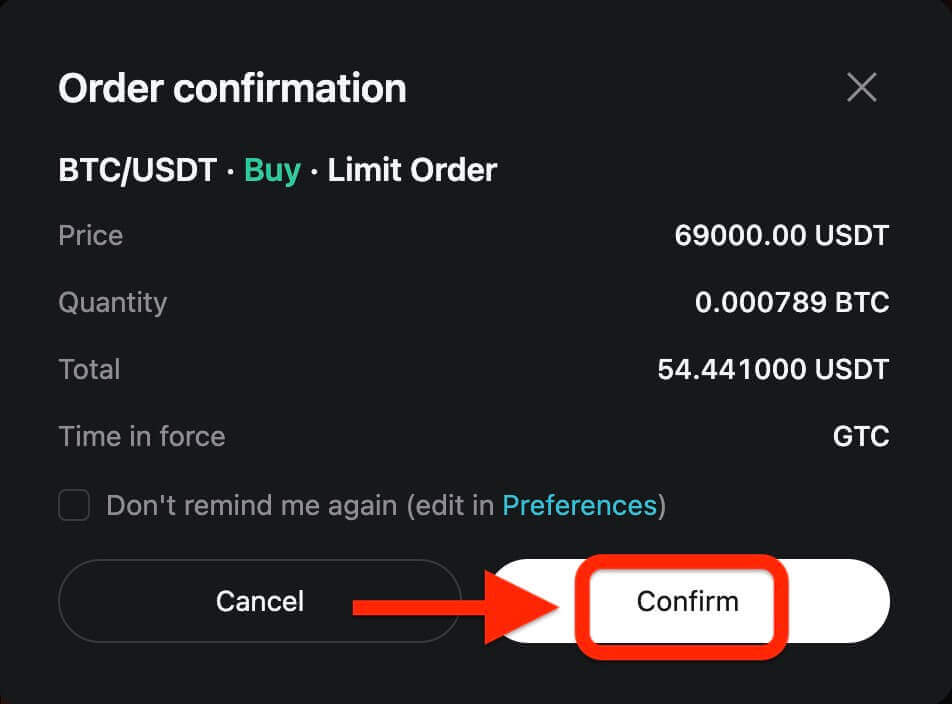
Task: Click the Don't remind me again text
Action: [251, 506]
